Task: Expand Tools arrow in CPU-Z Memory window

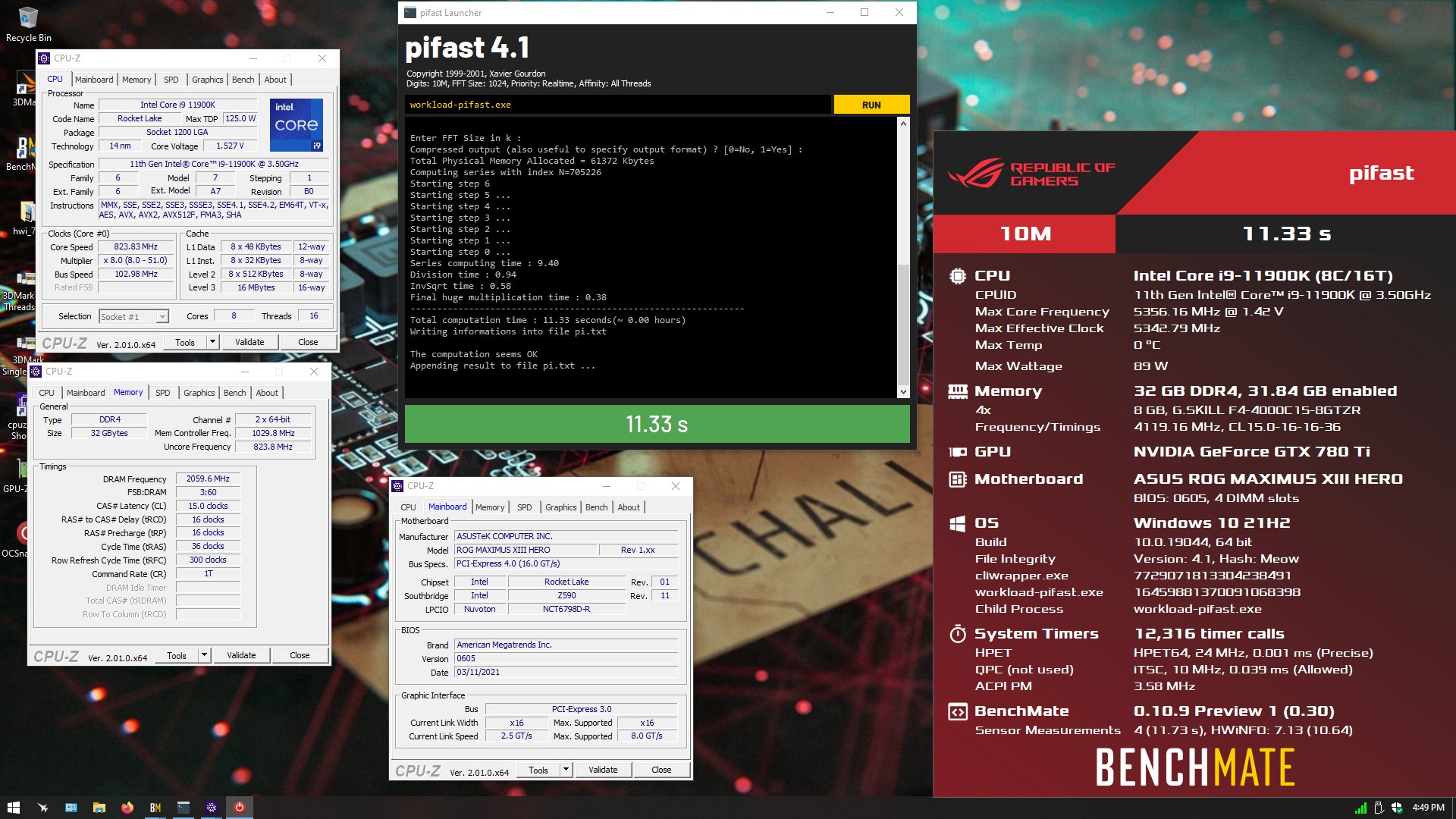Action: 204,655
